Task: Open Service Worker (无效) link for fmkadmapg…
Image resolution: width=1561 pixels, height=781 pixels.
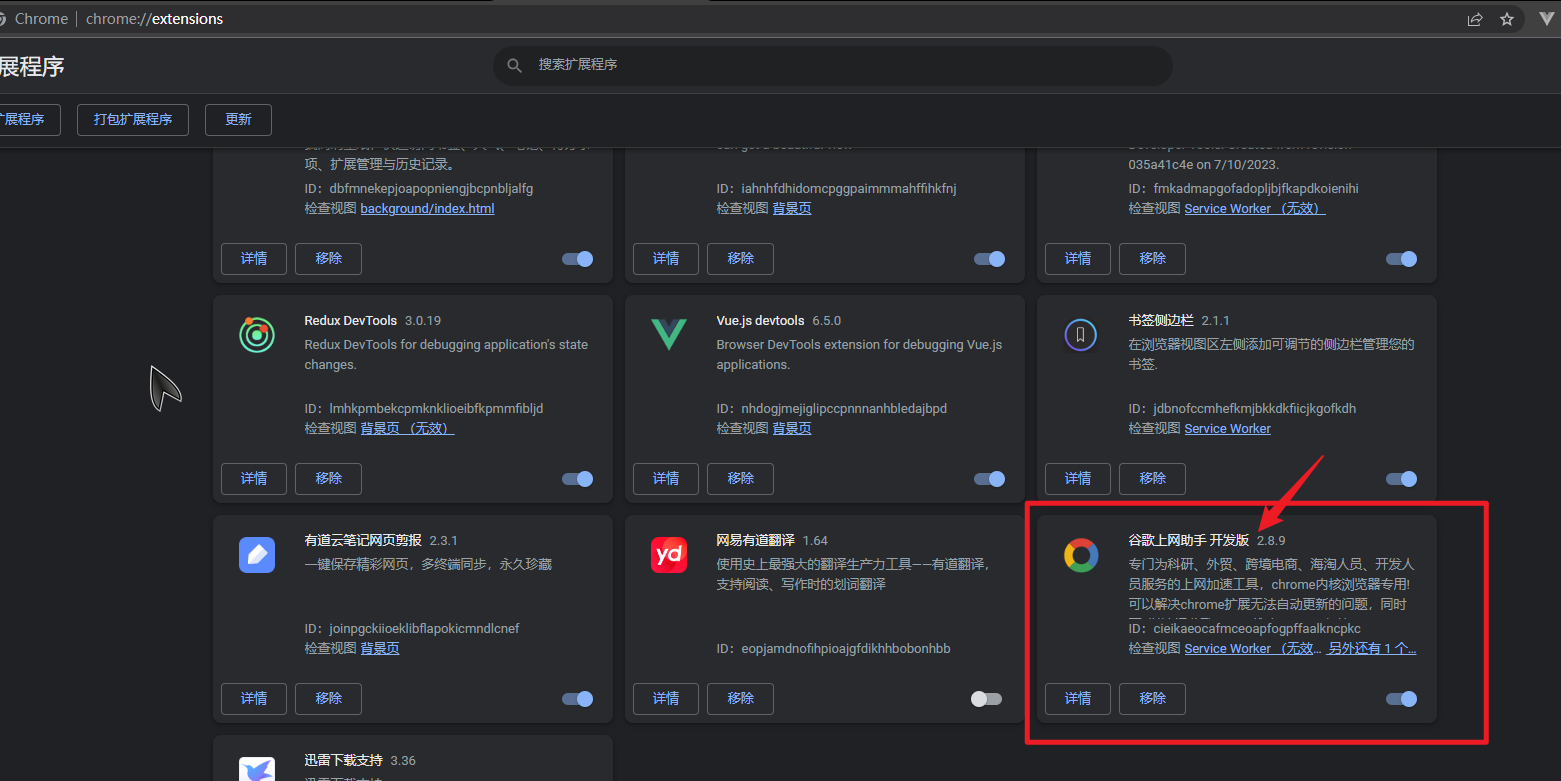Action: tap(1255, 208)
